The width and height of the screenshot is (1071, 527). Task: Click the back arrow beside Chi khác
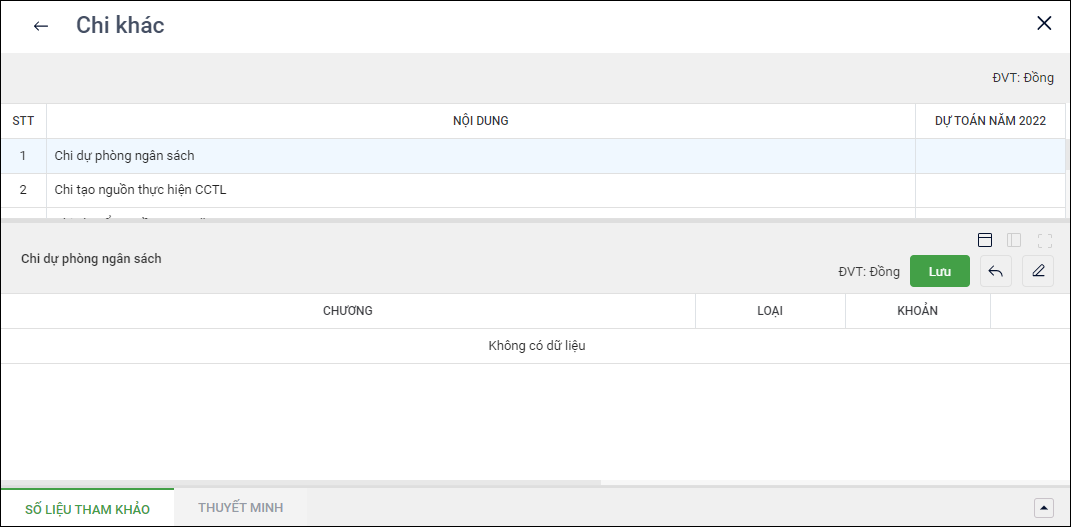pyautogui.click(x=41, y=26)
